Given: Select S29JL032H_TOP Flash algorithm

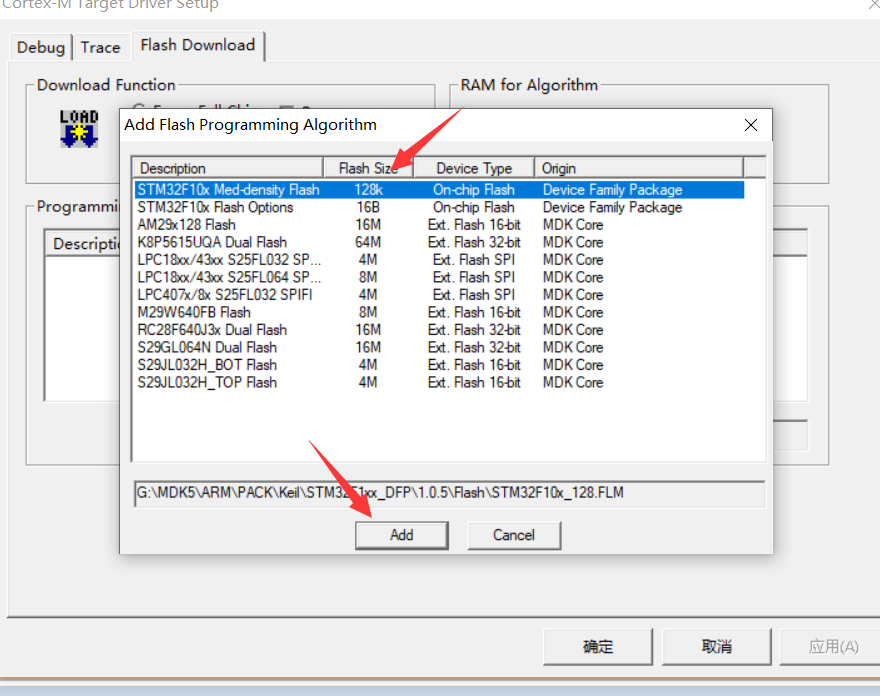Looking at the screenshot, I should 439,382.
